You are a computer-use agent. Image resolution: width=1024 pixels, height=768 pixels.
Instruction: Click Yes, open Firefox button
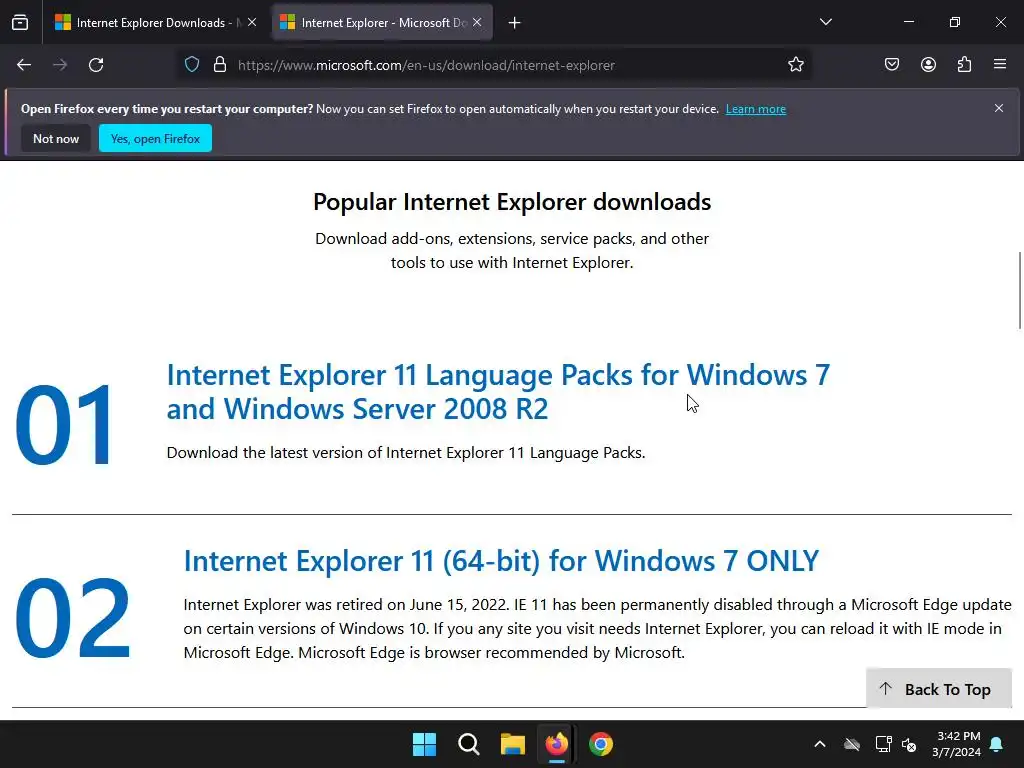point(155,138)
